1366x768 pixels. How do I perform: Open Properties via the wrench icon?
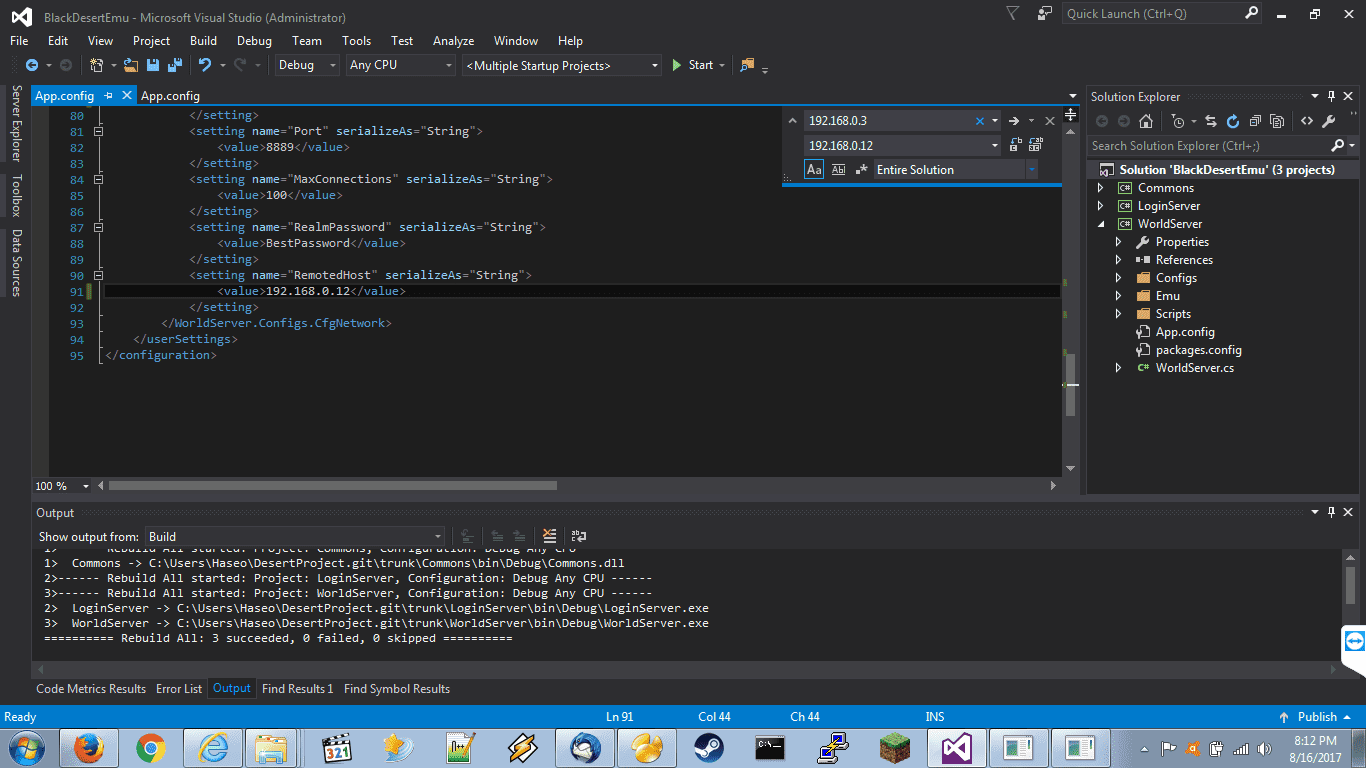(x=1329, y=121)
